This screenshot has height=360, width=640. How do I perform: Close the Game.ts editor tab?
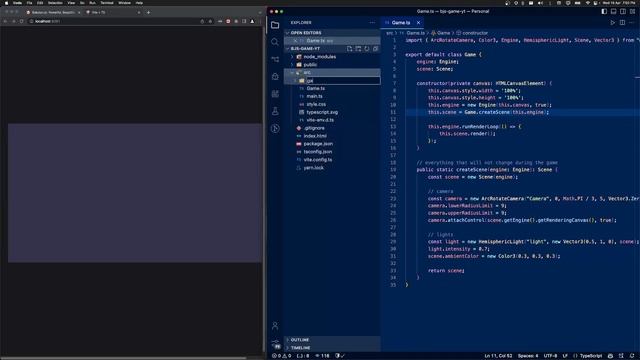418,22
